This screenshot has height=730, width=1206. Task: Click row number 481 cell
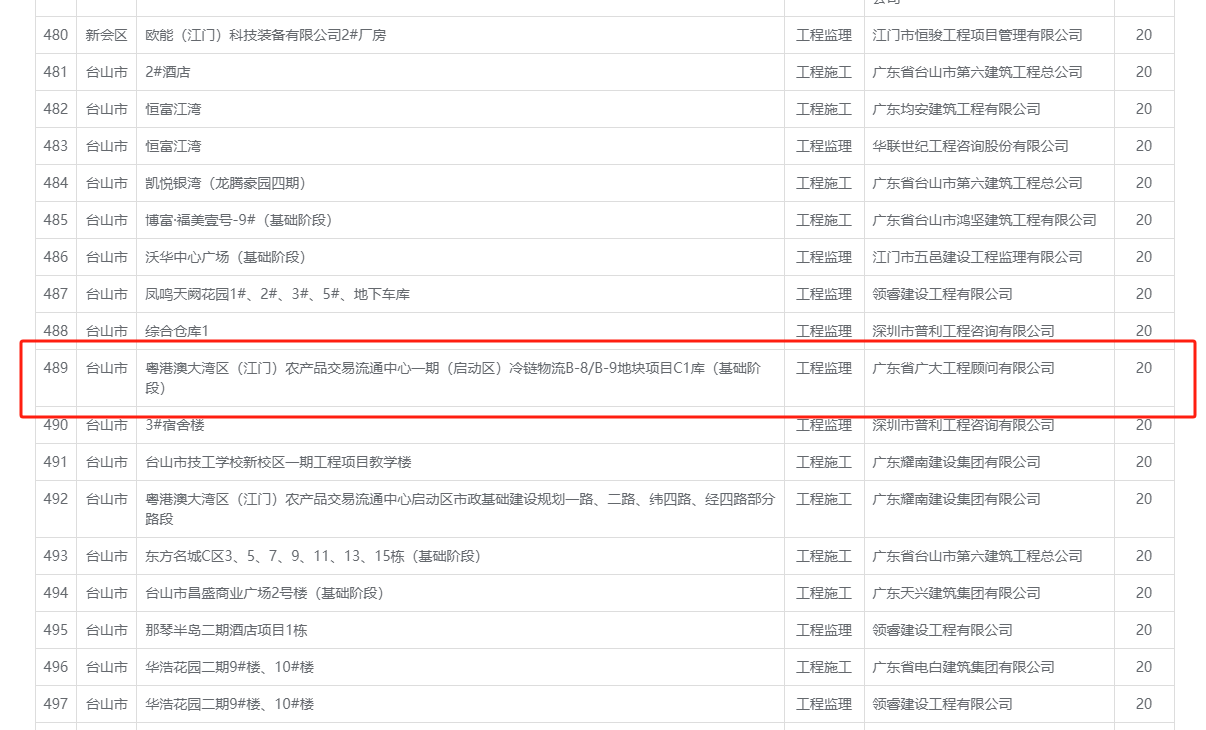click(56, 72)
